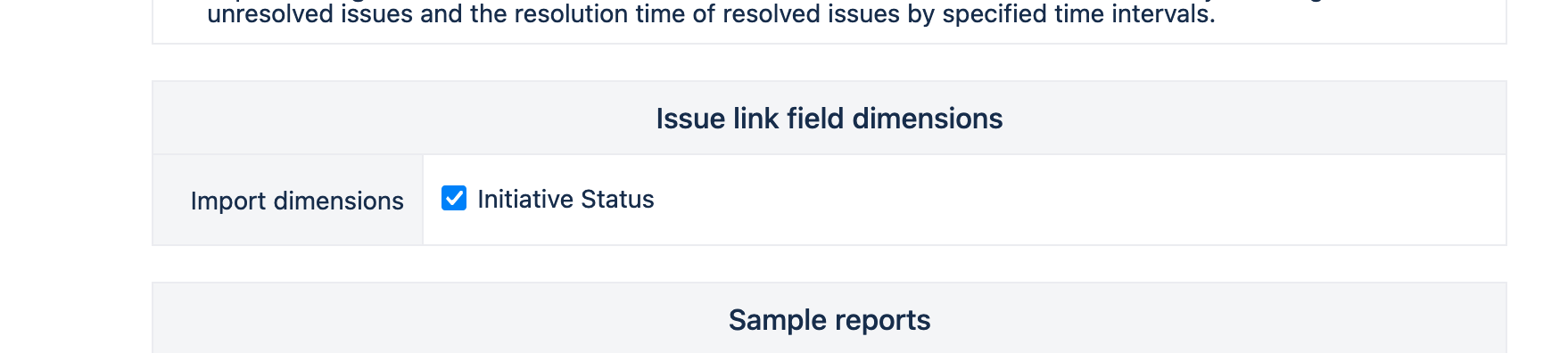Click "field dimensions" in the section heading
The height and width of the screenshot is (353, 1568).
pos(895,119)
